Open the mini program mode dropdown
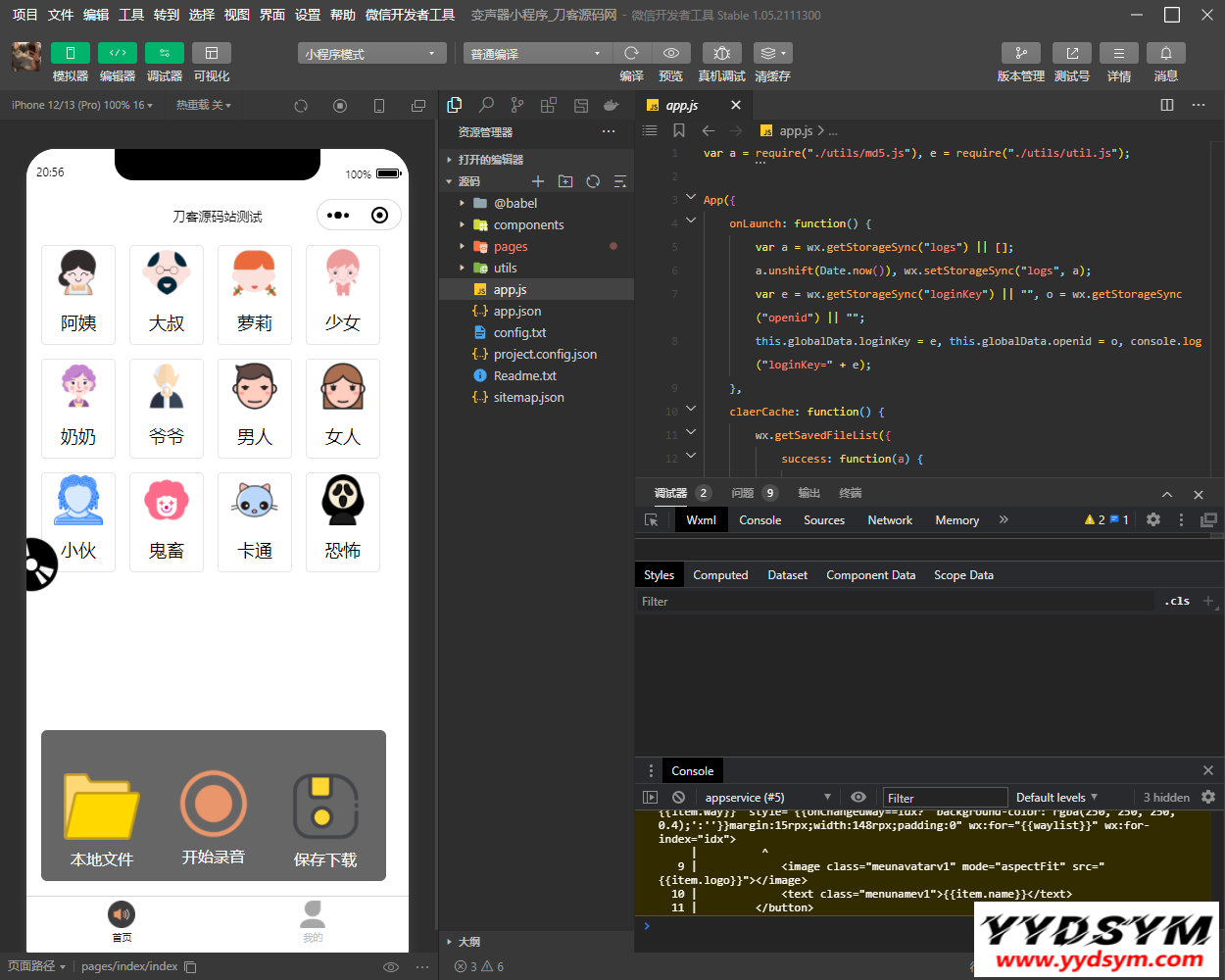The width and height of the screenshot is (1225, 980). point(371,54)
